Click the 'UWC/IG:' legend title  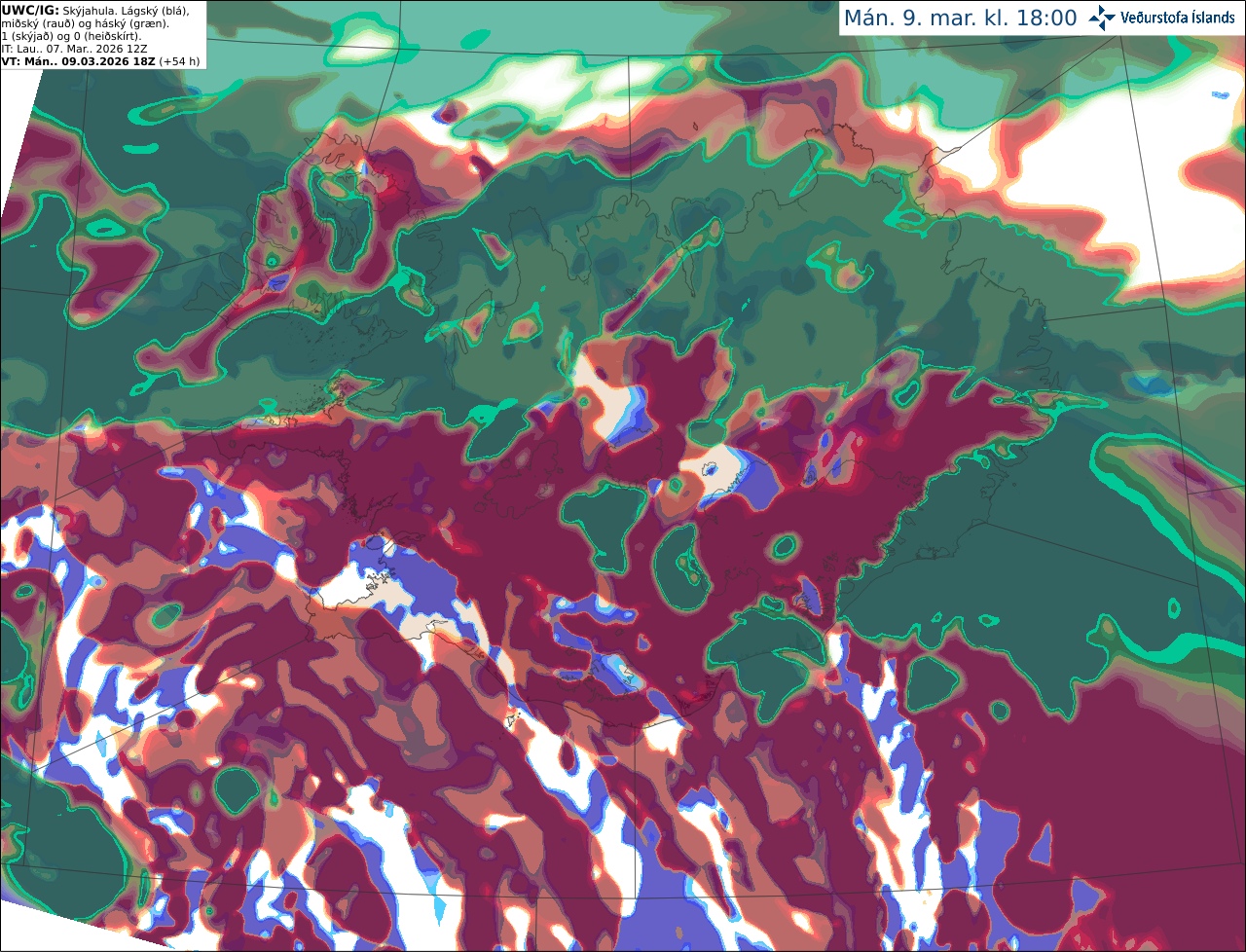tap(30, 10)
